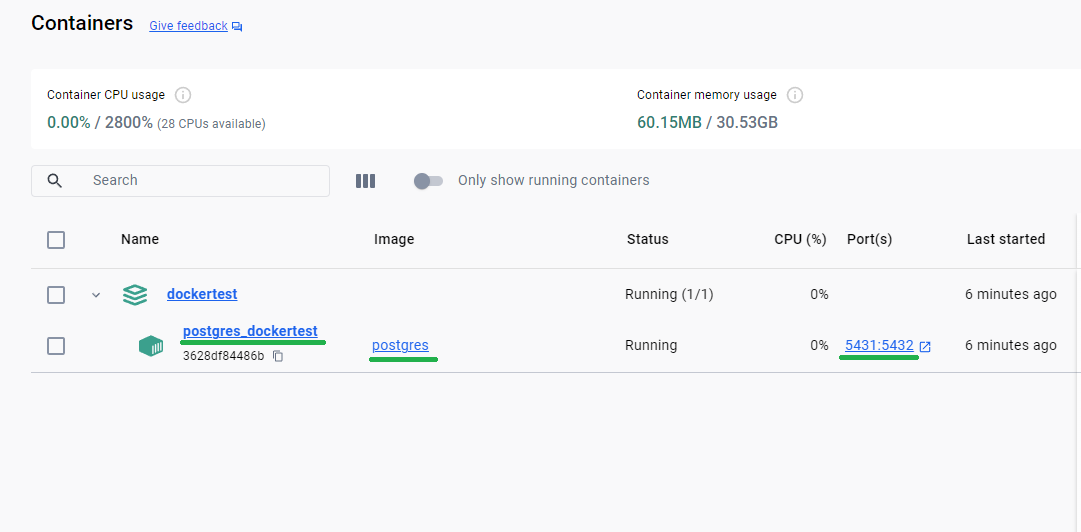Show info for Container memory usage
The height and width of the screenshot is (532, 1081).
(795, 95)
